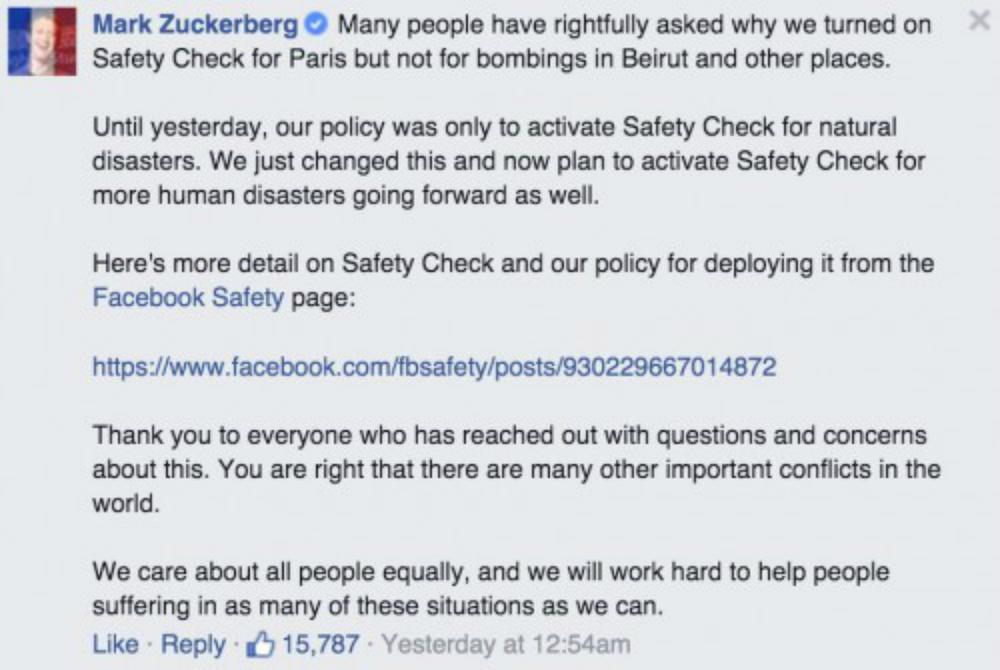Open the Facebook Safety page link
This screenshot has width=1000, height=670.
pyautogui.click(x=188, y=297)
